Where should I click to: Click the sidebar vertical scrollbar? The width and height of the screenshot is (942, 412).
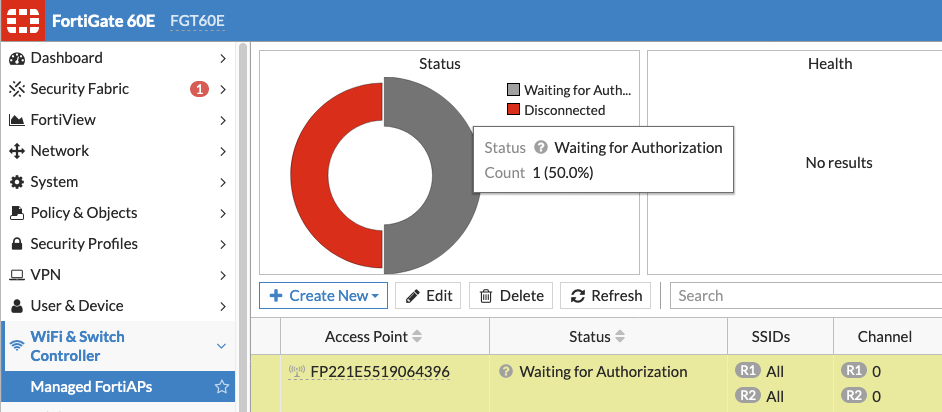click(x=243, y=227)
